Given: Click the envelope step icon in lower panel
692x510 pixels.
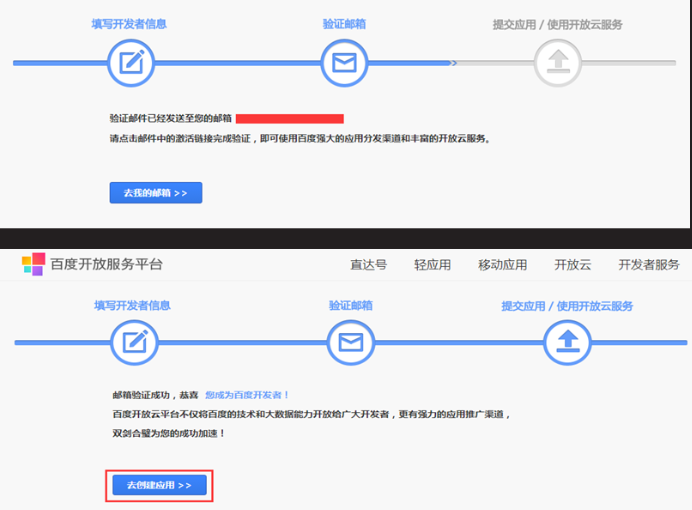Looking at the screenshot, I should 351,342.
